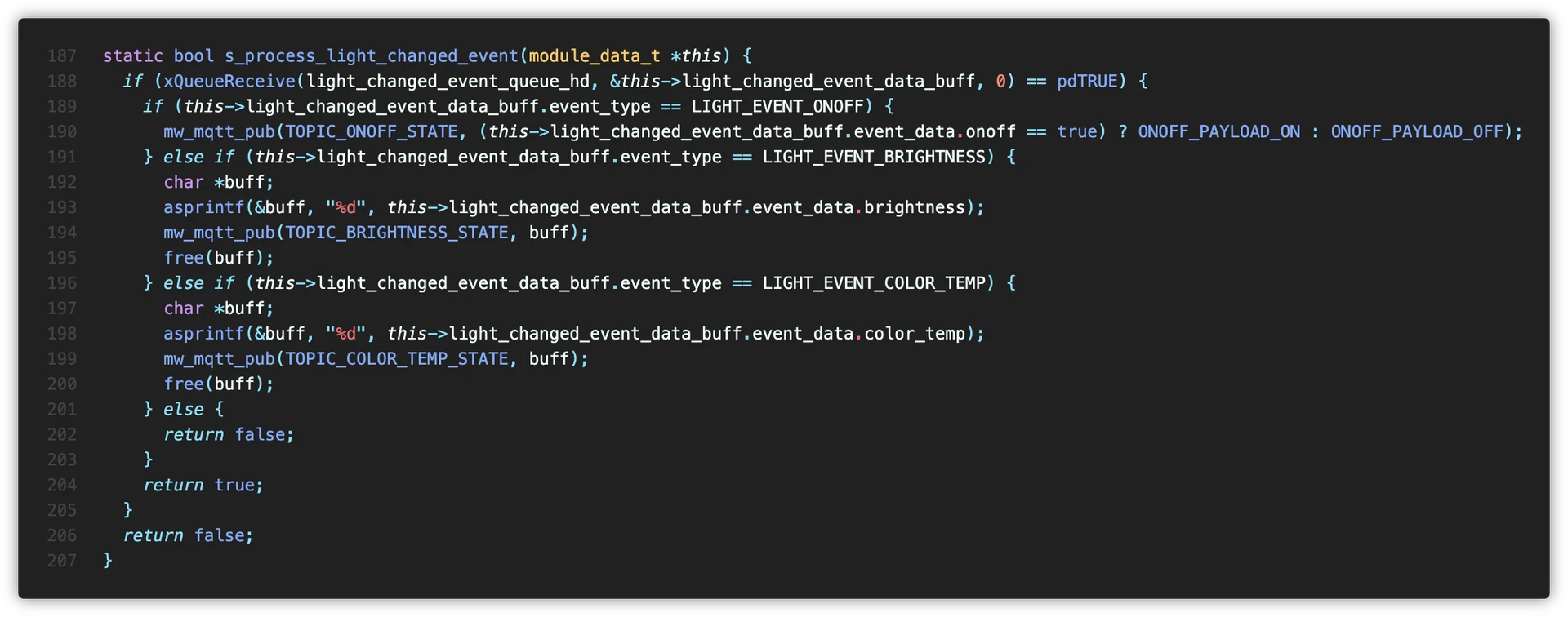Click the xQueueReceive function call

tap(229, 82)
